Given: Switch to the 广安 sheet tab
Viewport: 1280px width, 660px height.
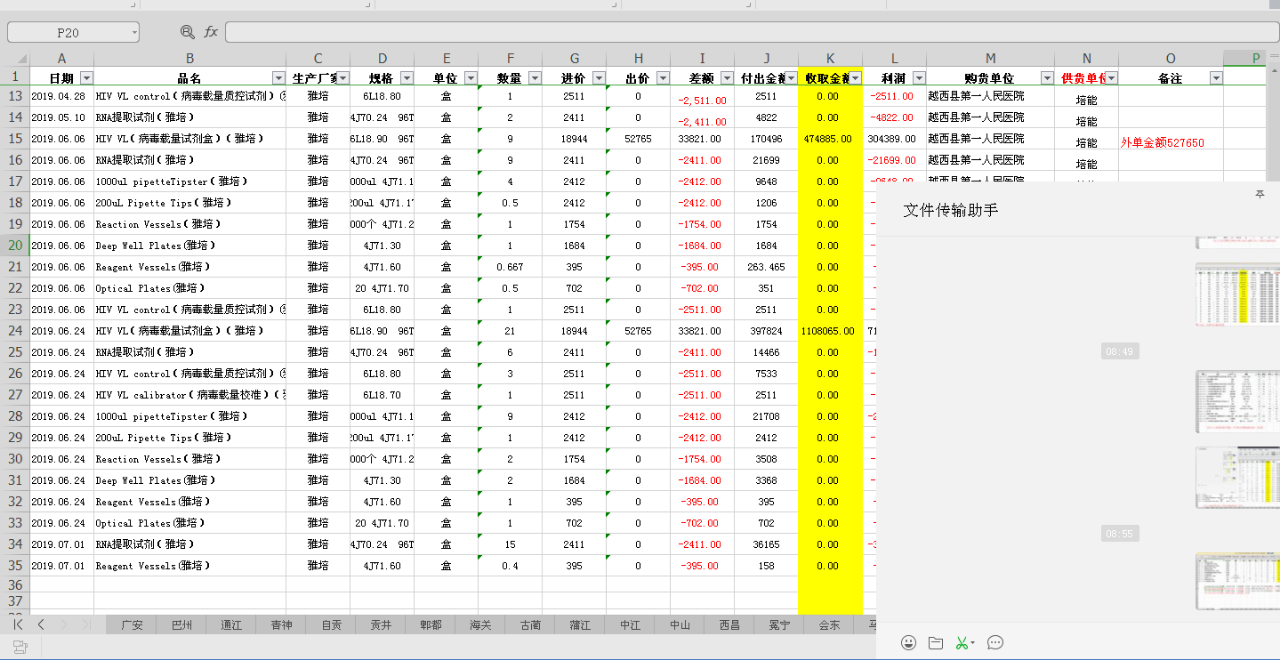Looking at the screenshot, I should coord(132,625).
